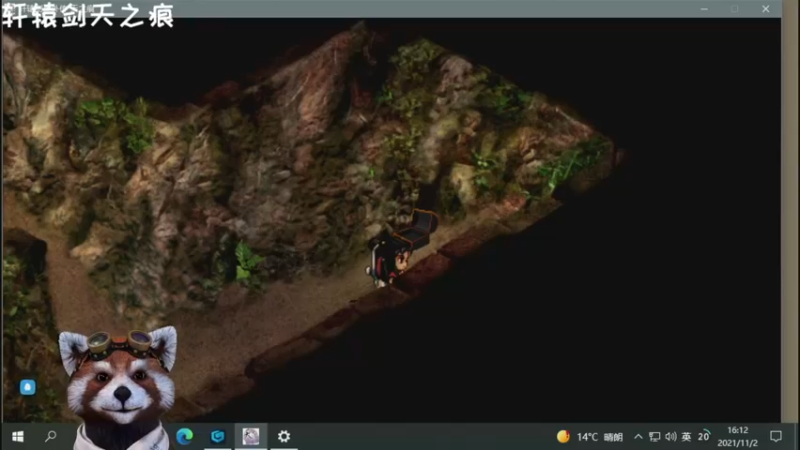The height and width of the screenshot is (450, 800).
Task: Click the open treasure chest in game
Action: click(x=415, y=230)
